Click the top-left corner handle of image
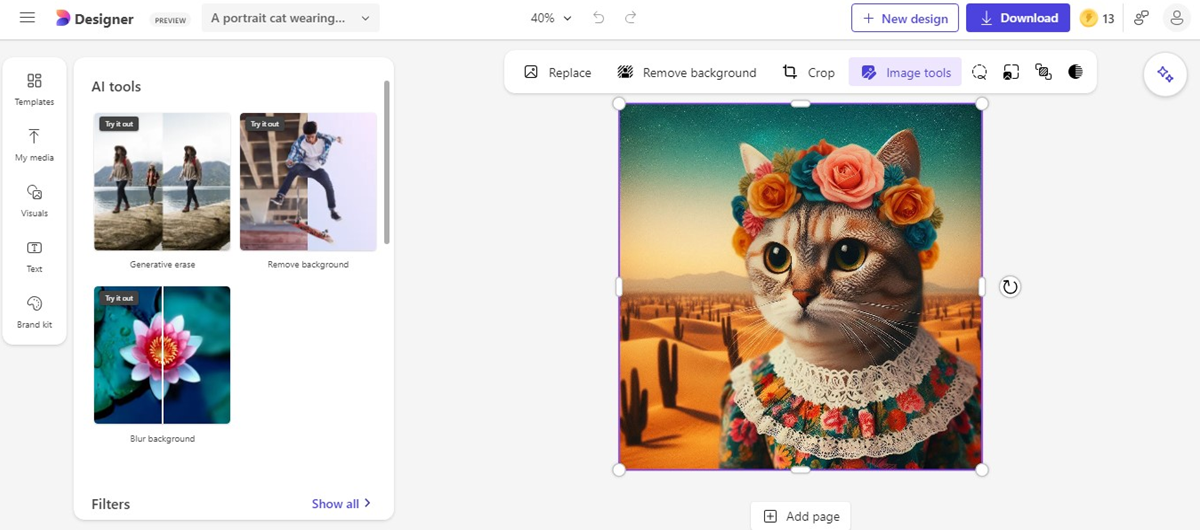Screen dimensions: 1200x530 coord(619,104)
